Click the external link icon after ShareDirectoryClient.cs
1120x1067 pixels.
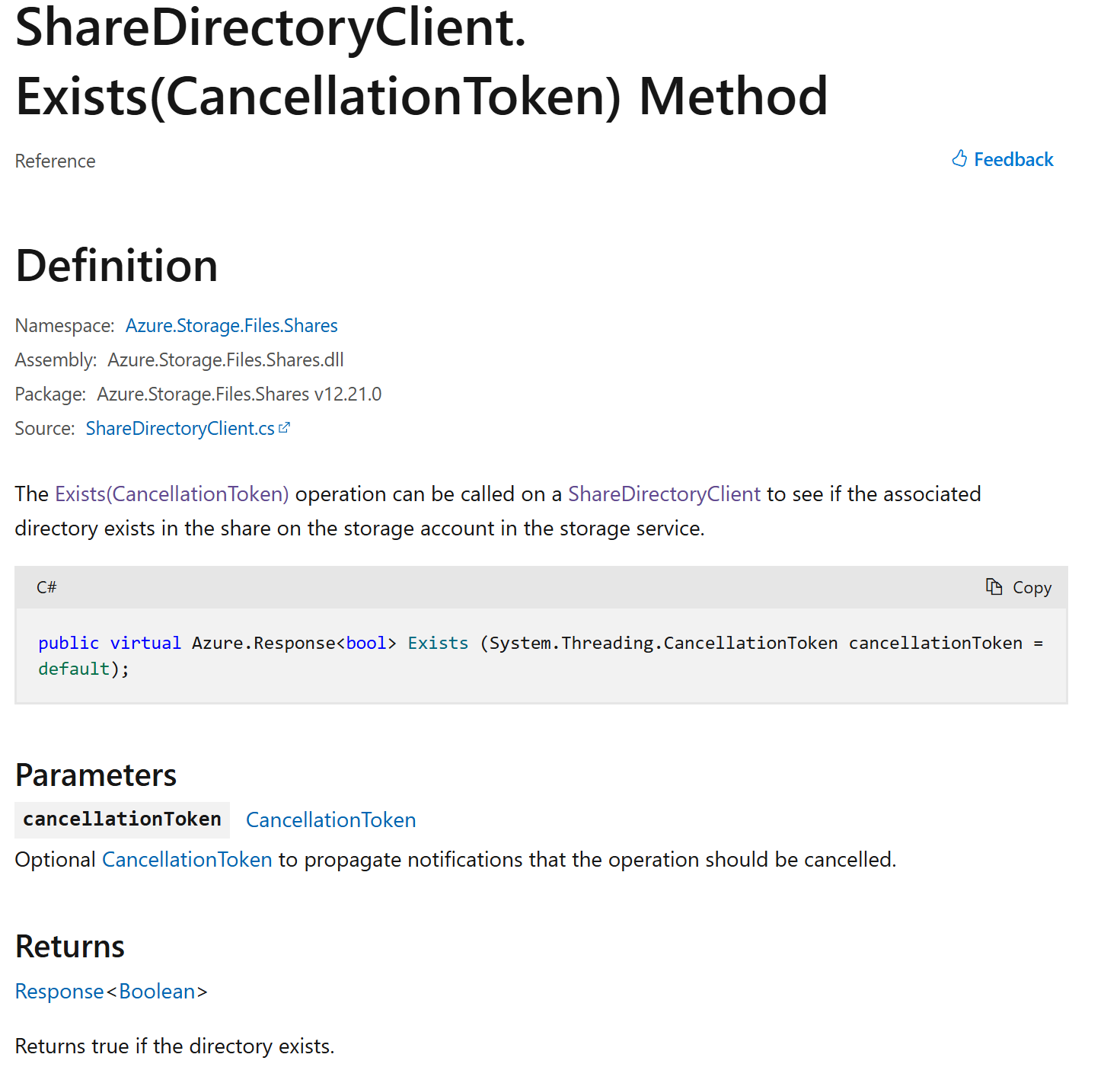[x=285, y=428]
